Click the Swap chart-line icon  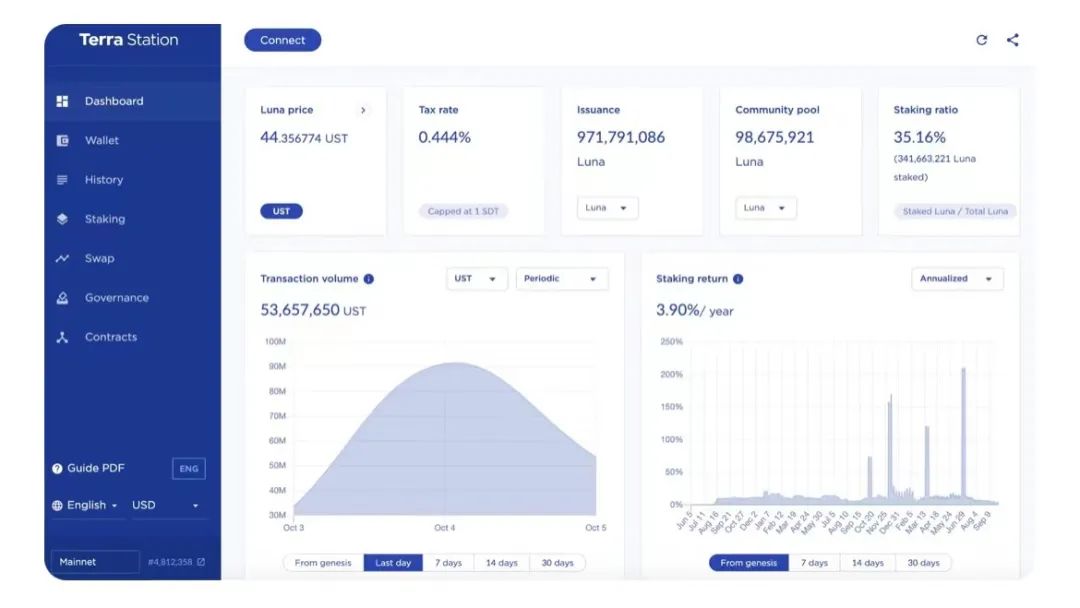point(62,258)
